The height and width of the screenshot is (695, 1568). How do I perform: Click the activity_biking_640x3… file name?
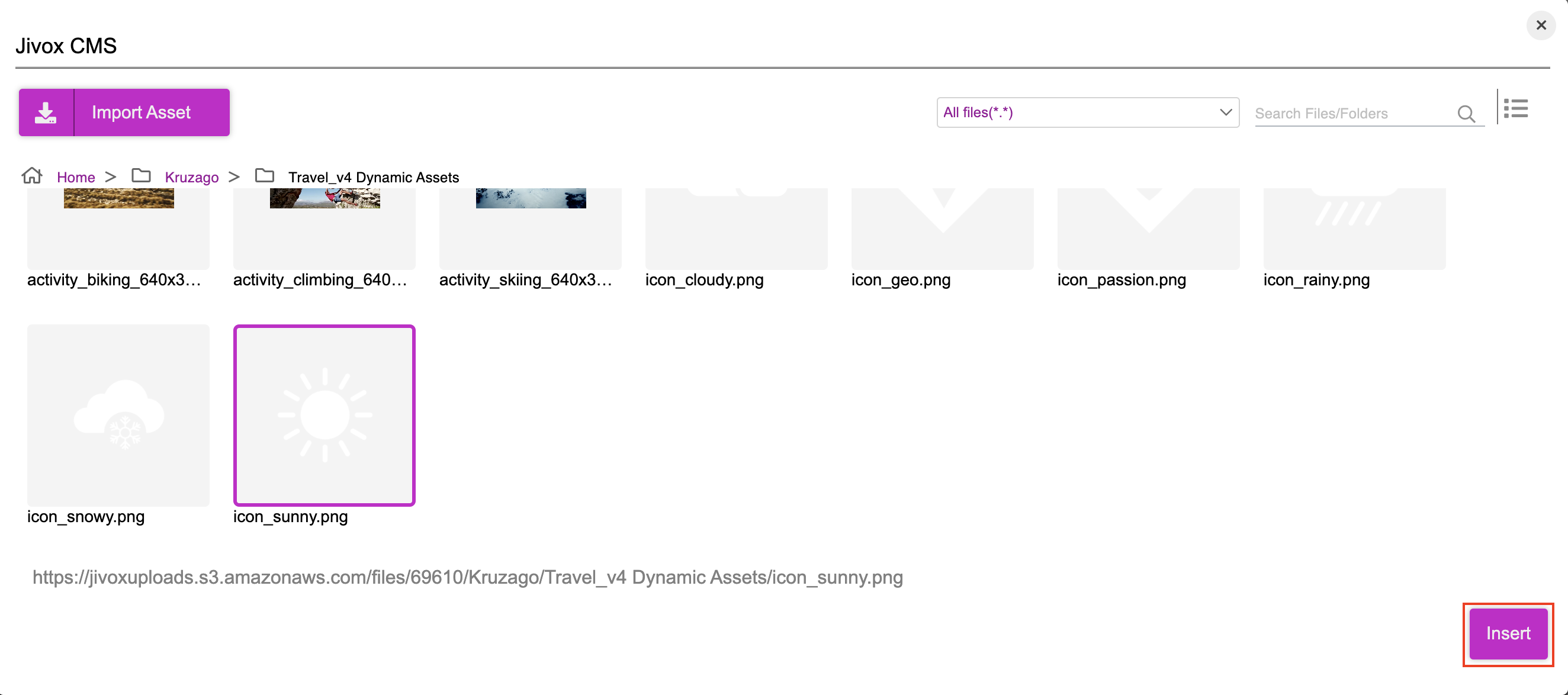[x=114, y=280]
